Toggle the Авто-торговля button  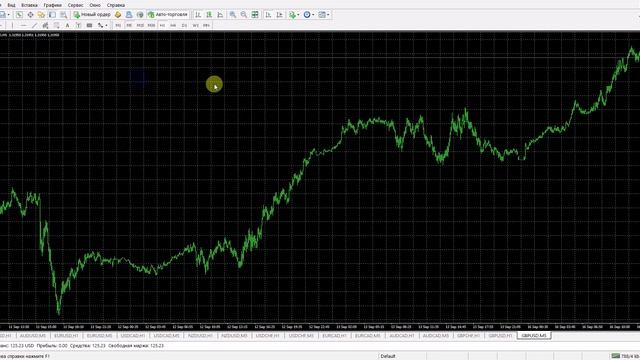168,15
